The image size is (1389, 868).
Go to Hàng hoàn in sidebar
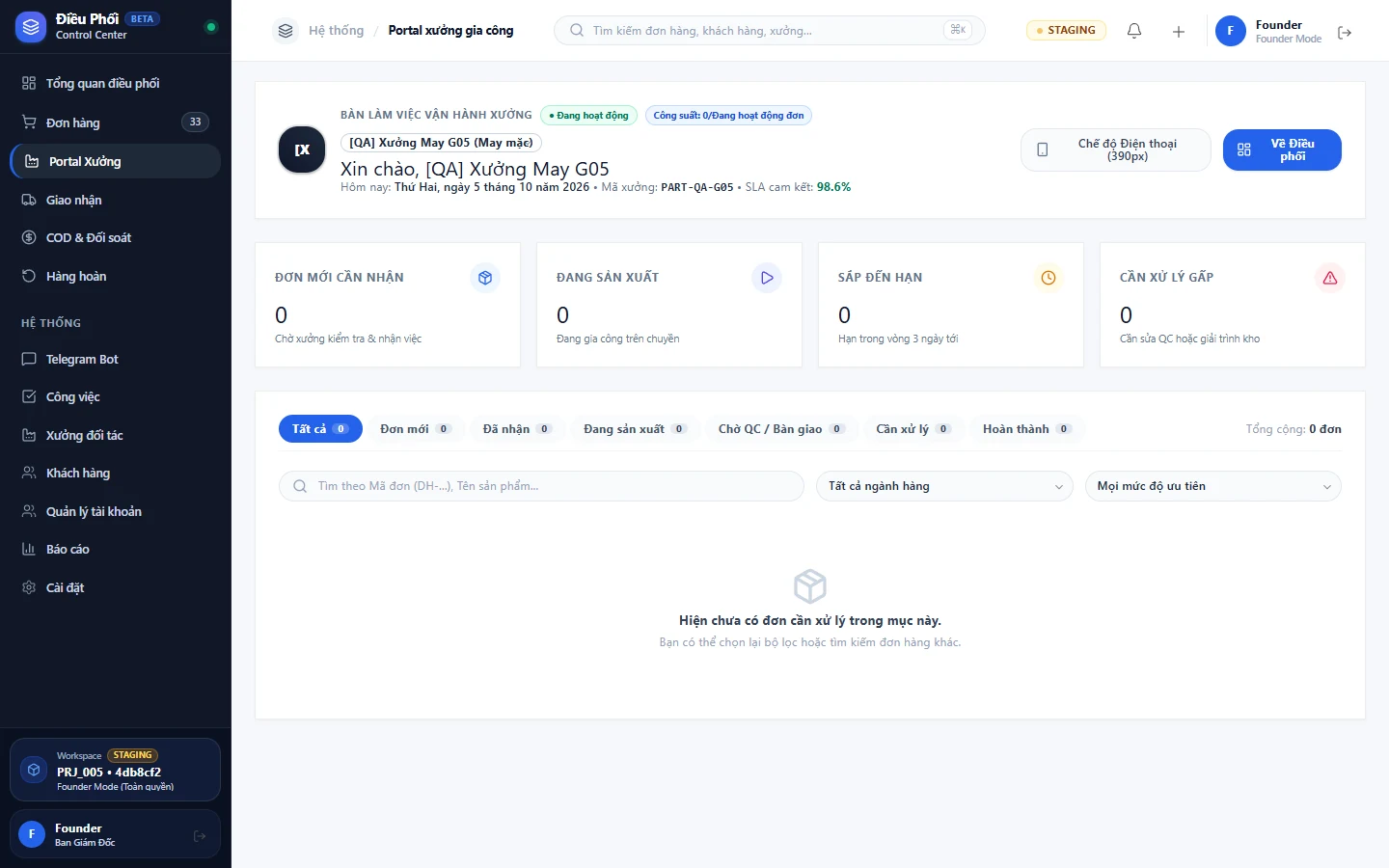116,277
